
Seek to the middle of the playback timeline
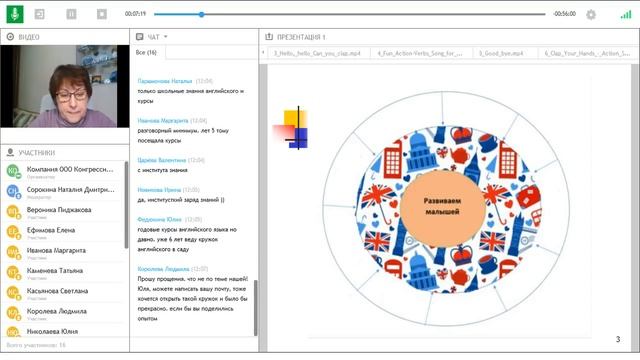(350, 14)
